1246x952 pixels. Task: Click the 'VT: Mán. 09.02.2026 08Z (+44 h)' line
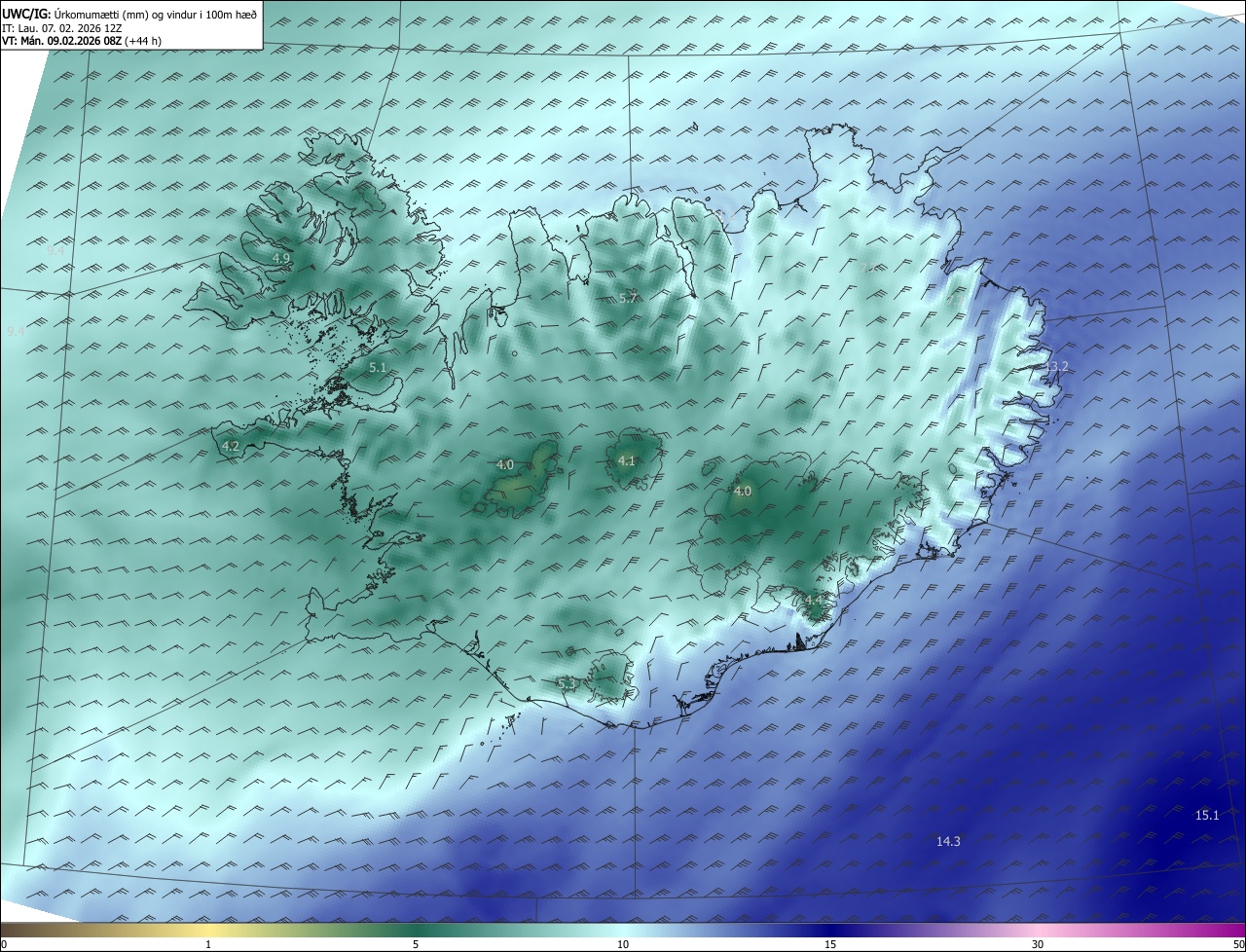tap(82, 41)
